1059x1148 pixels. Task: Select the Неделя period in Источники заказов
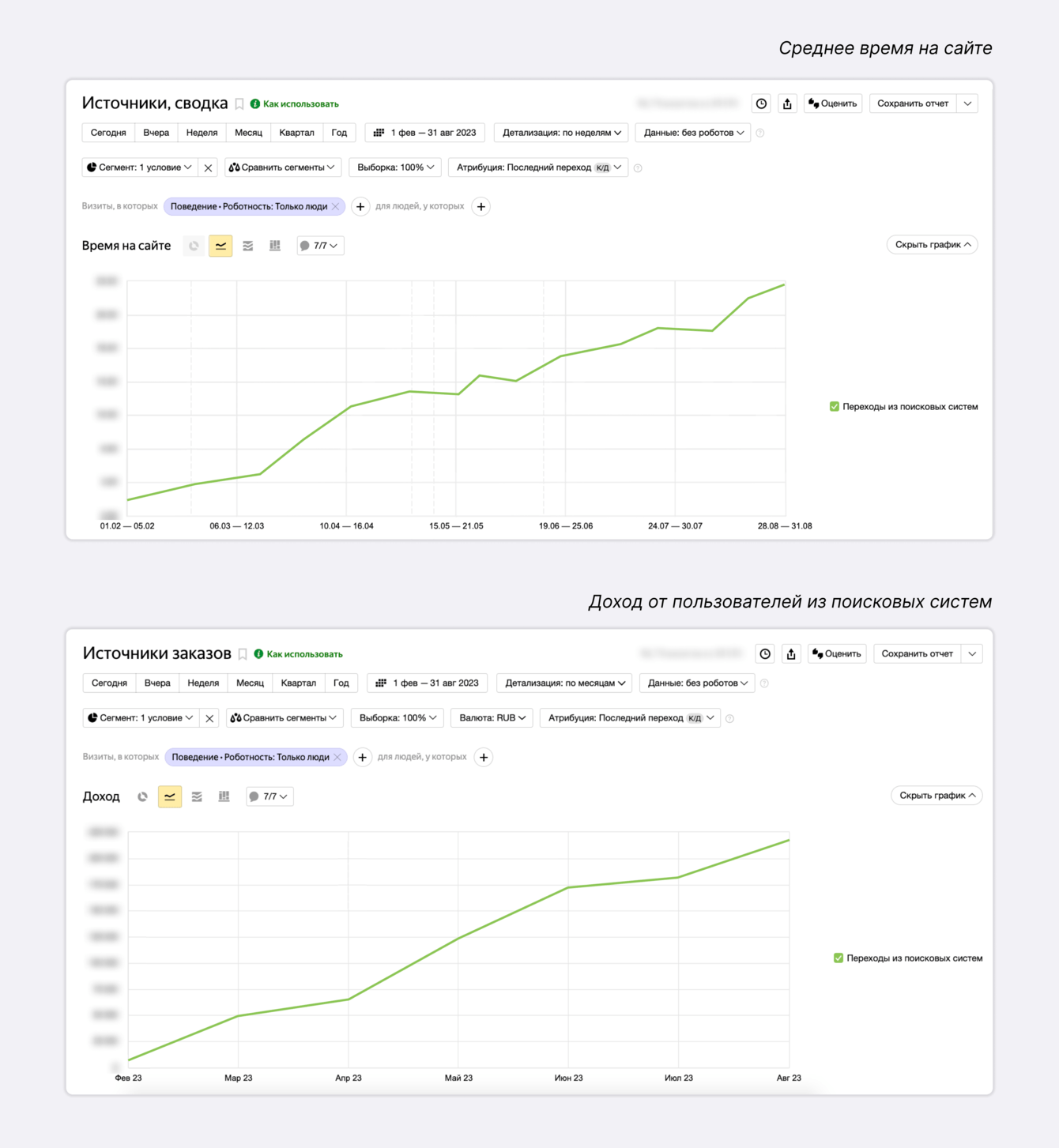coord(203,683)
